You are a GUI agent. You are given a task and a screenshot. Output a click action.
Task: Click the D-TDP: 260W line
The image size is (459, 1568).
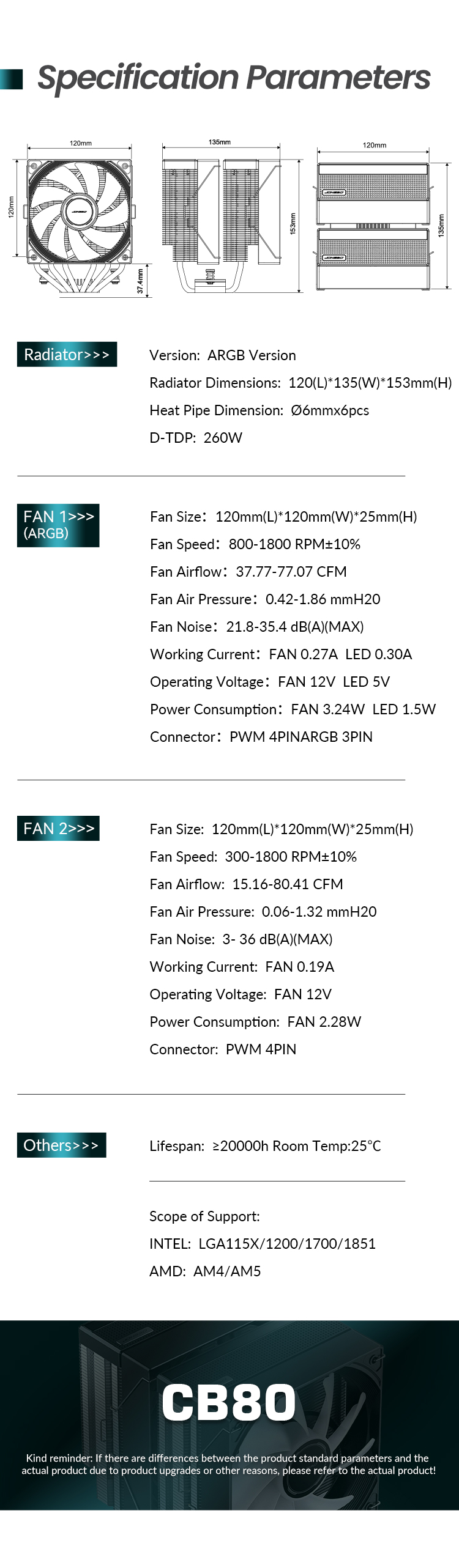pos(196,438)
